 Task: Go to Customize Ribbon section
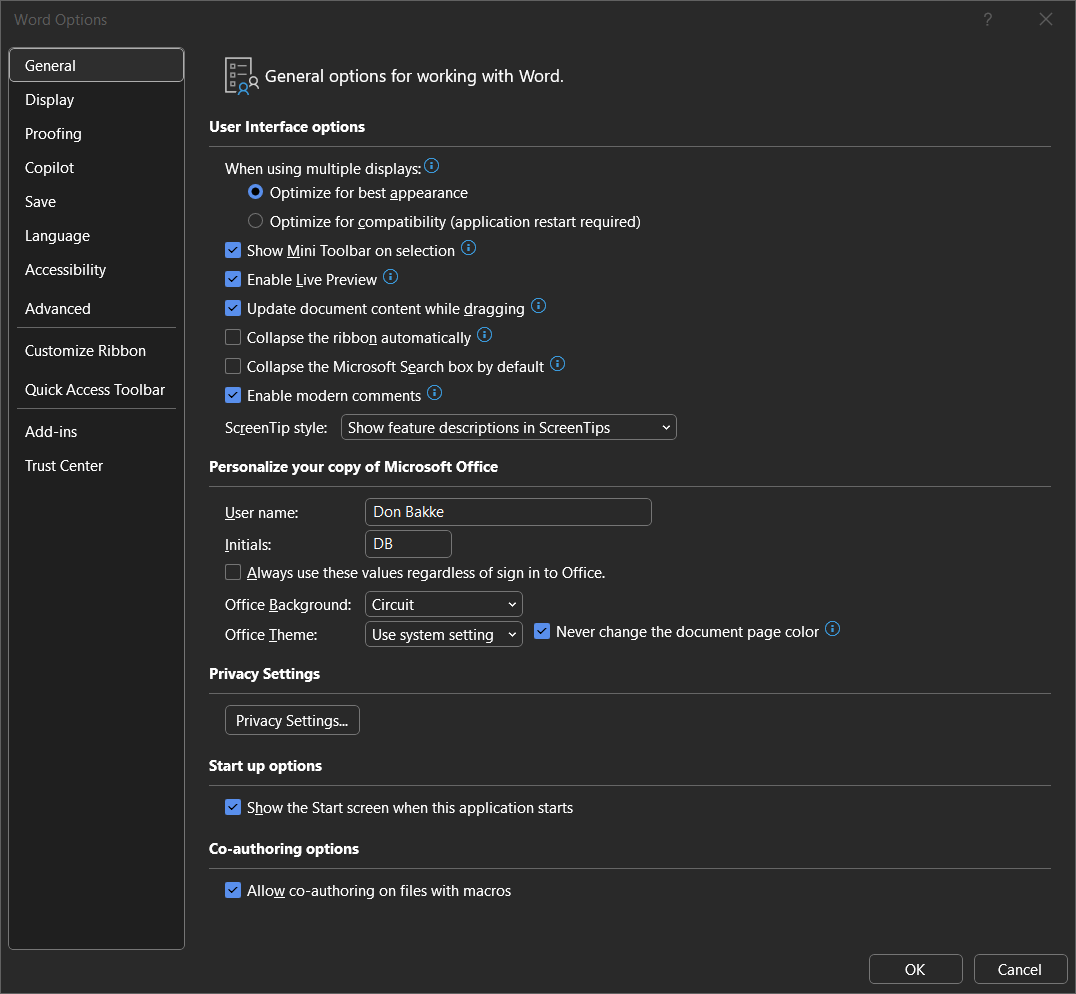tap(85, 351)
